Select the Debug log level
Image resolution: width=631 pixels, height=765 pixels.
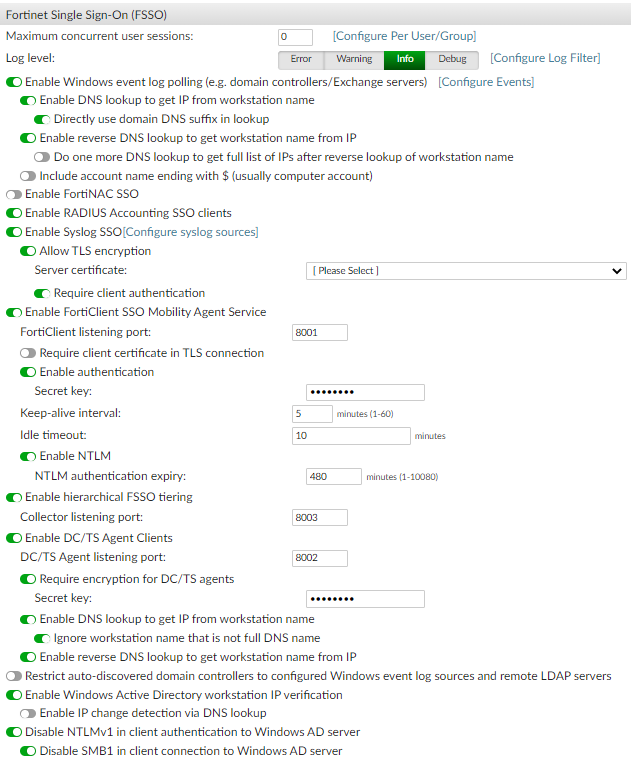[x=452, y=59]
